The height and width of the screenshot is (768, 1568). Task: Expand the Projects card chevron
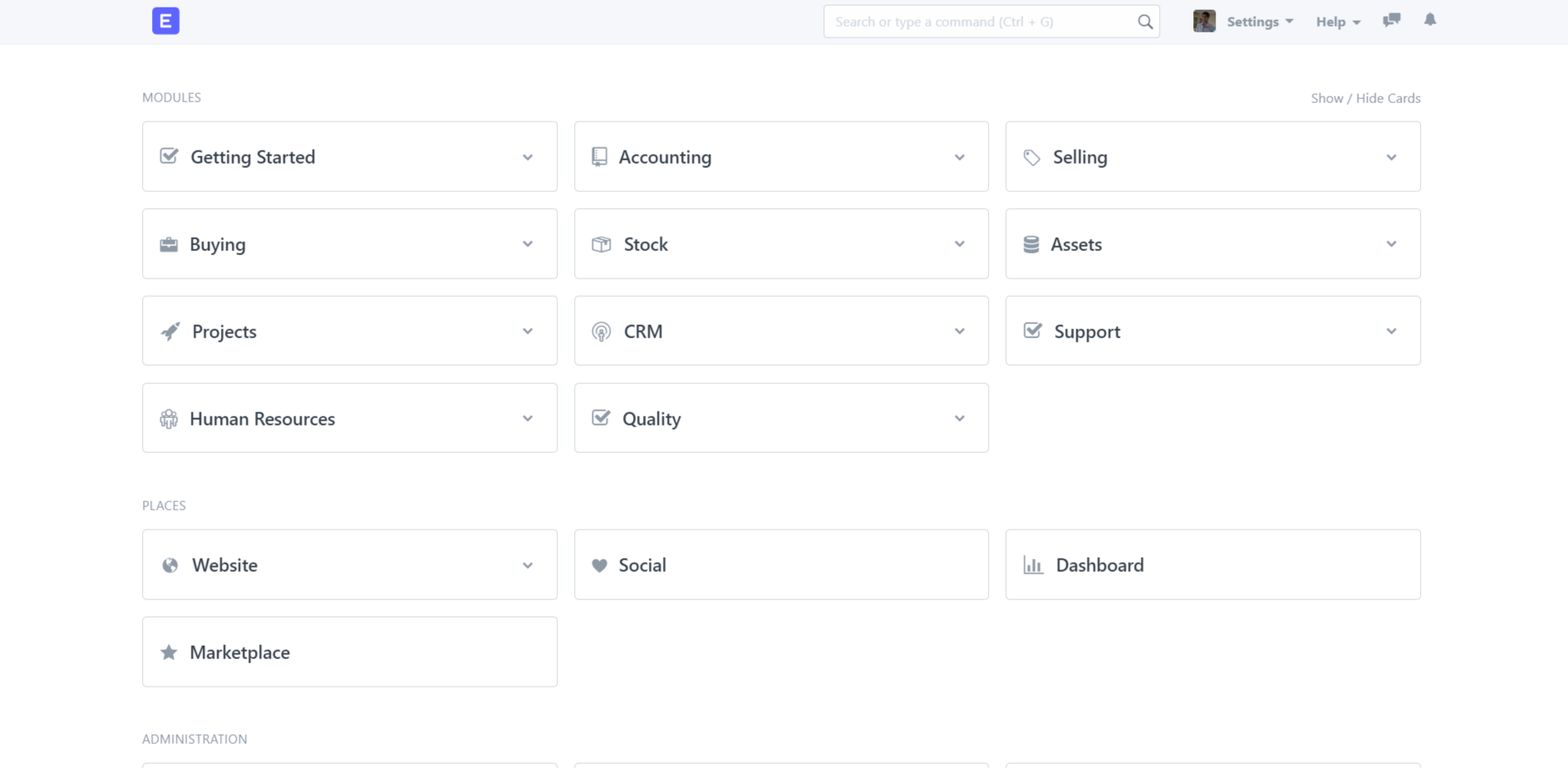[x=528, y=332]
